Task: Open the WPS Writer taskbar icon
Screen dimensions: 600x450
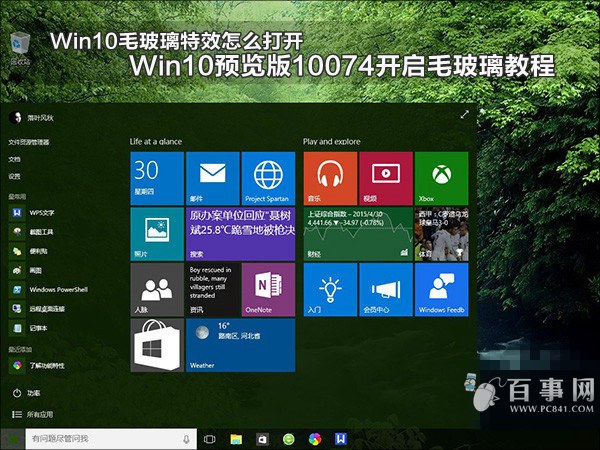Action: tap(341, 439)
